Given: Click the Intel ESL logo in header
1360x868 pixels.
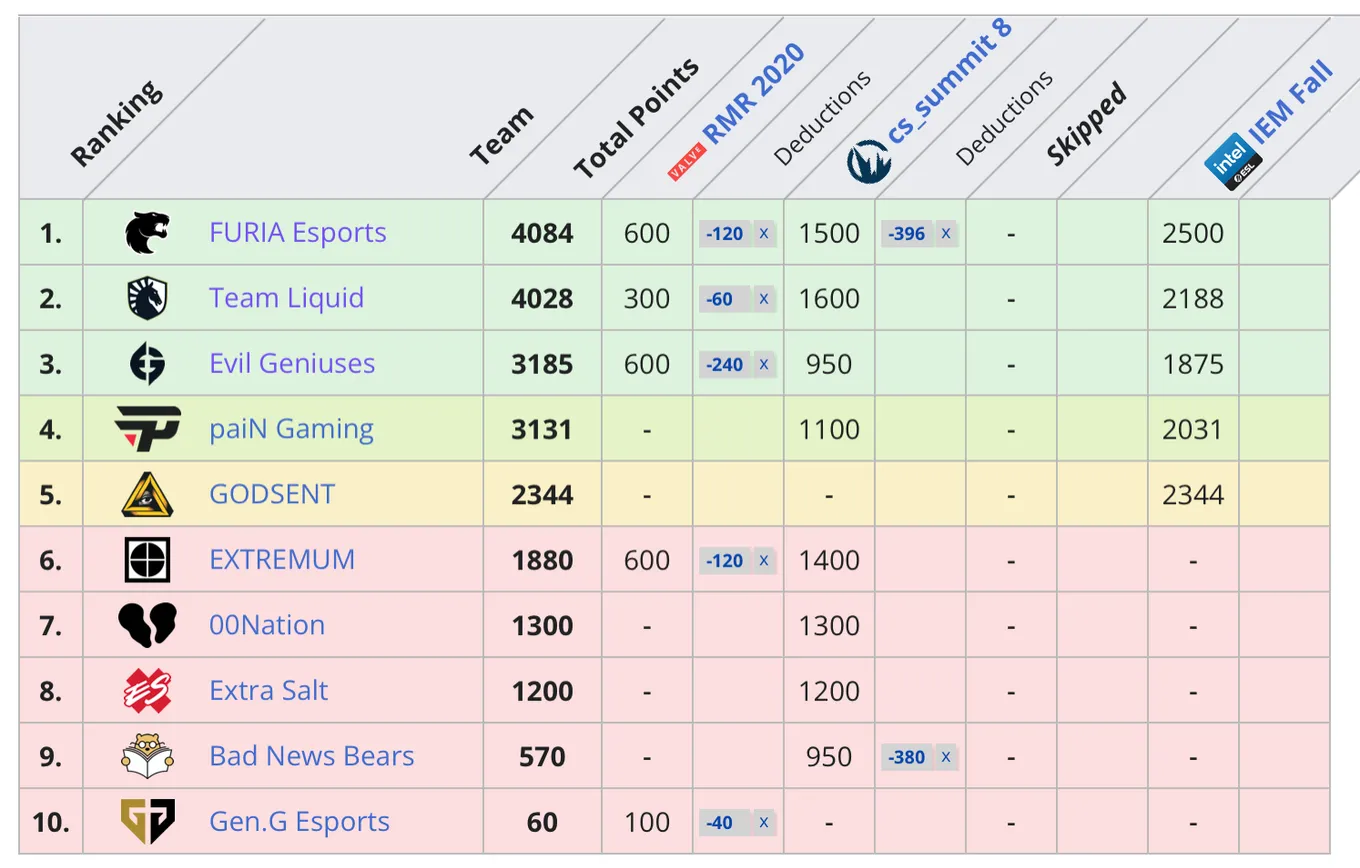Looking at the screenshot, I should tap(1232, 160).
